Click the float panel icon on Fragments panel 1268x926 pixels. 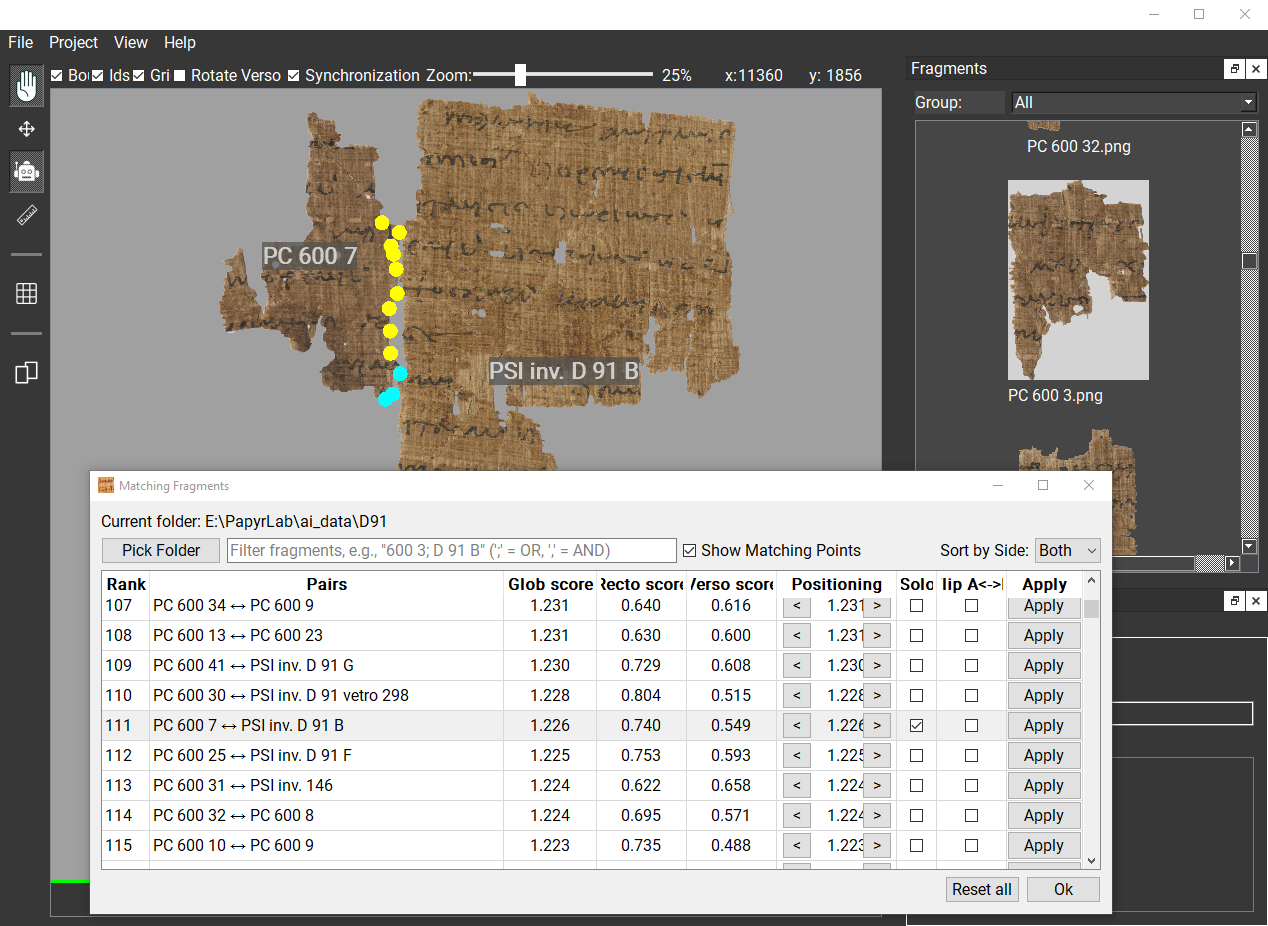pos(1234,68)
